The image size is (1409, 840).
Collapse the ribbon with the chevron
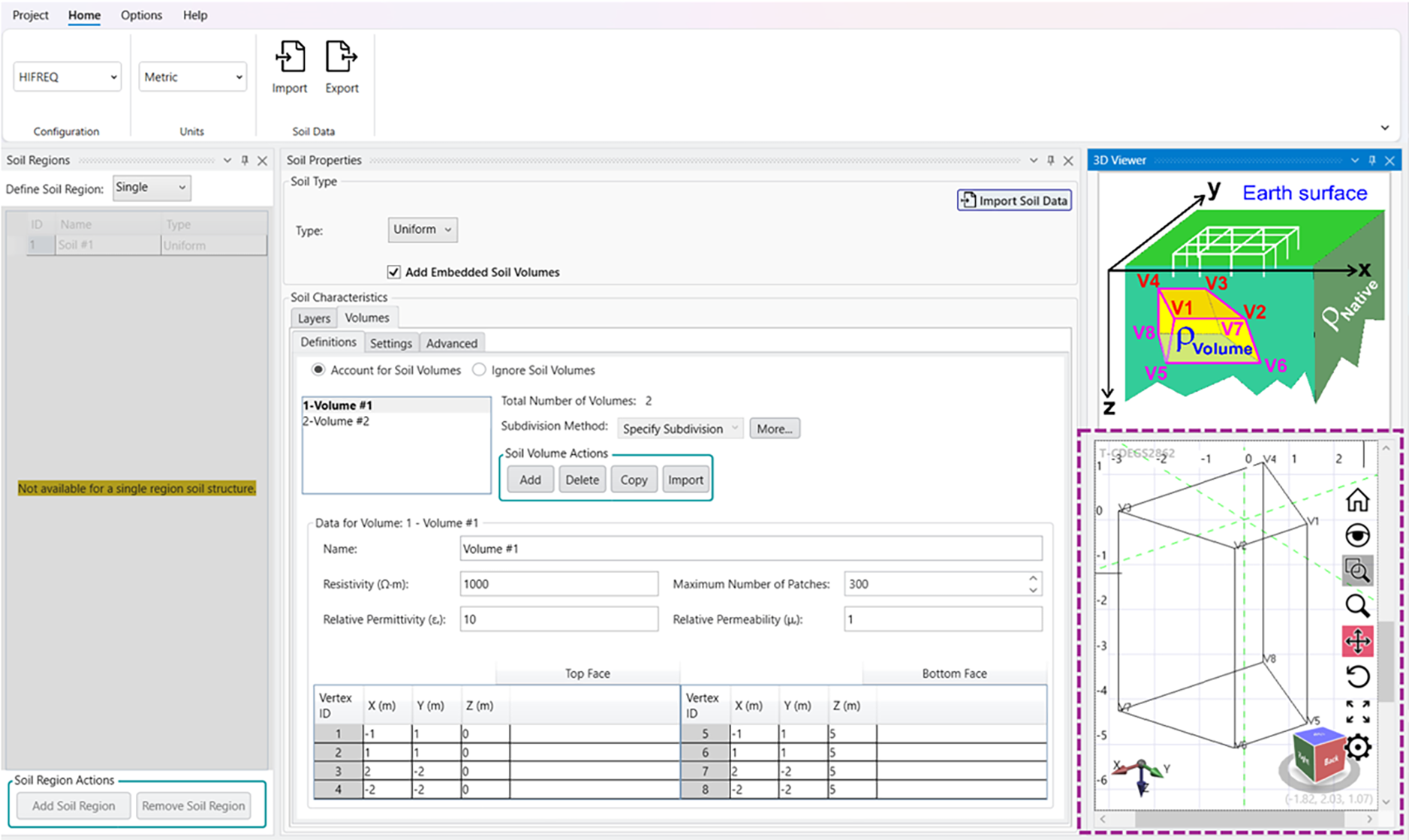pos(1385,128)
